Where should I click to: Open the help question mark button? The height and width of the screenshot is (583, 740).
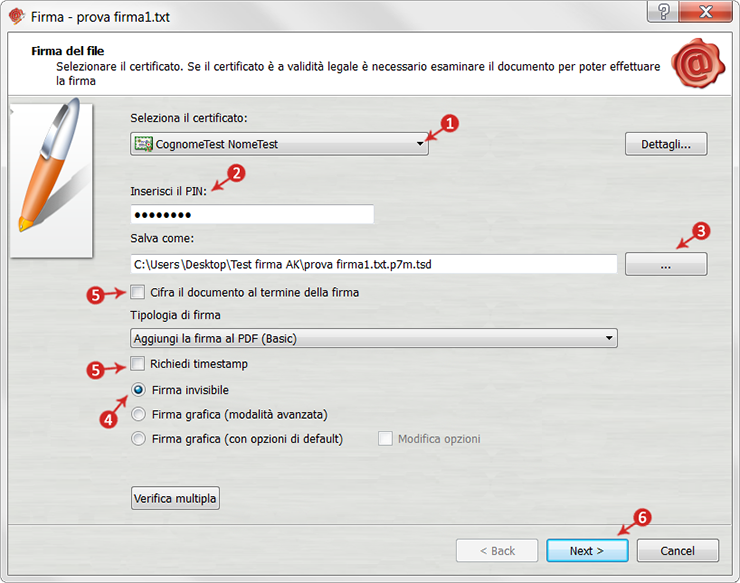click(663, 11)
